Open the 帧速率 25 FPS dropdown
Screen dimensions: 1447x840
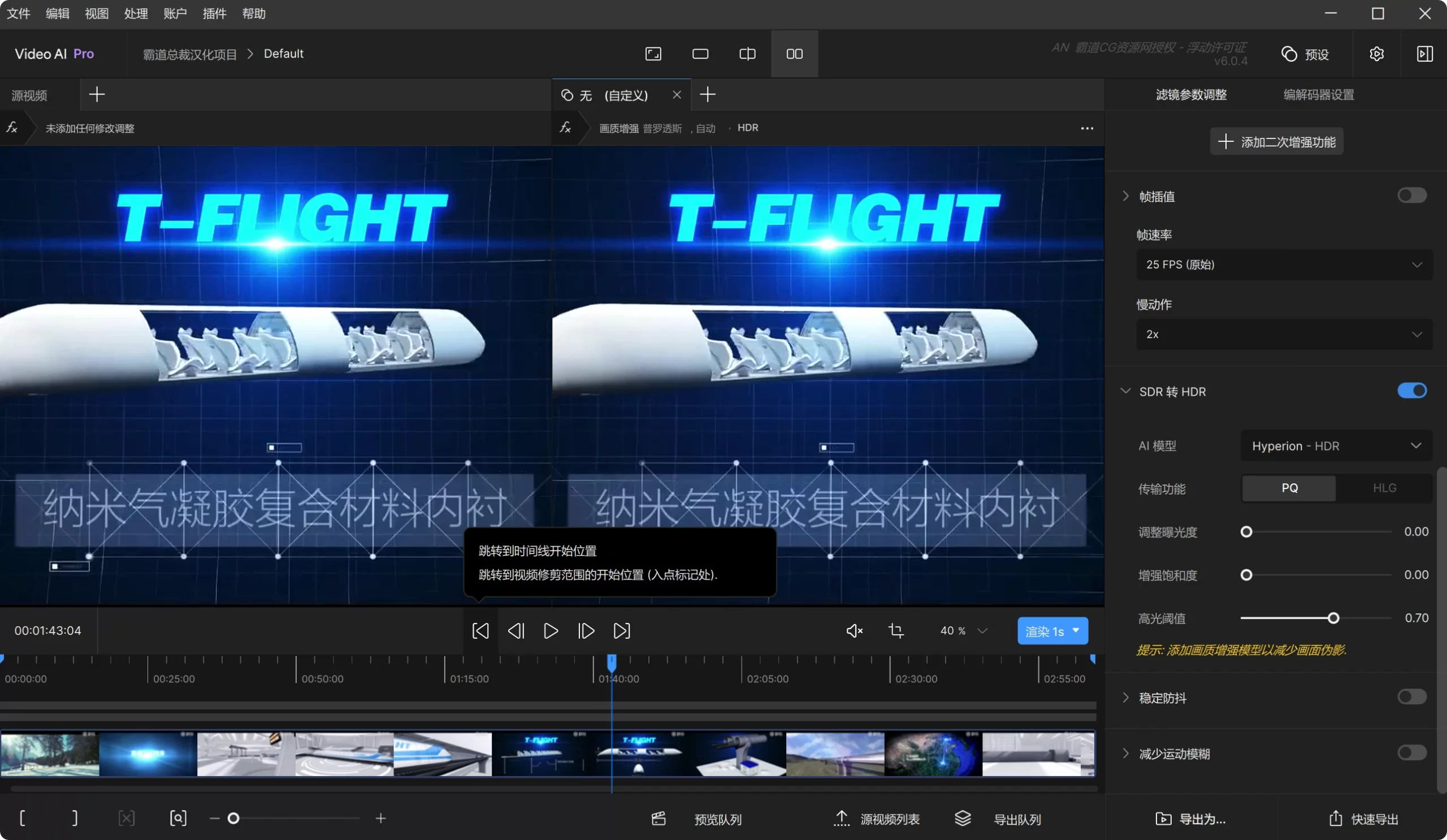pos(1284,265)
